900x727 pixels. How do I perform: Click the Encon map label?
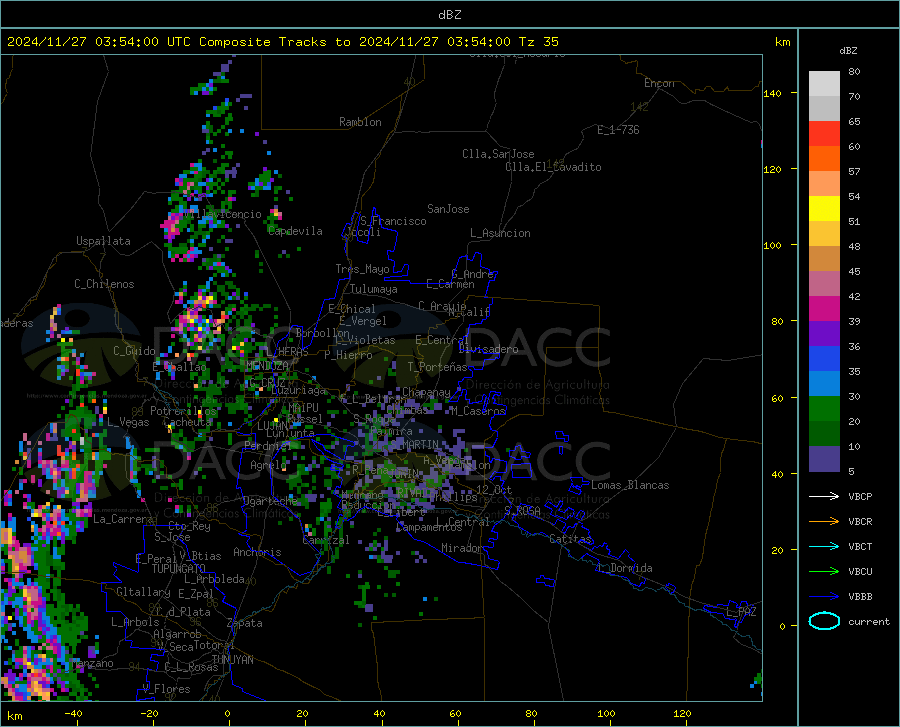659,83
